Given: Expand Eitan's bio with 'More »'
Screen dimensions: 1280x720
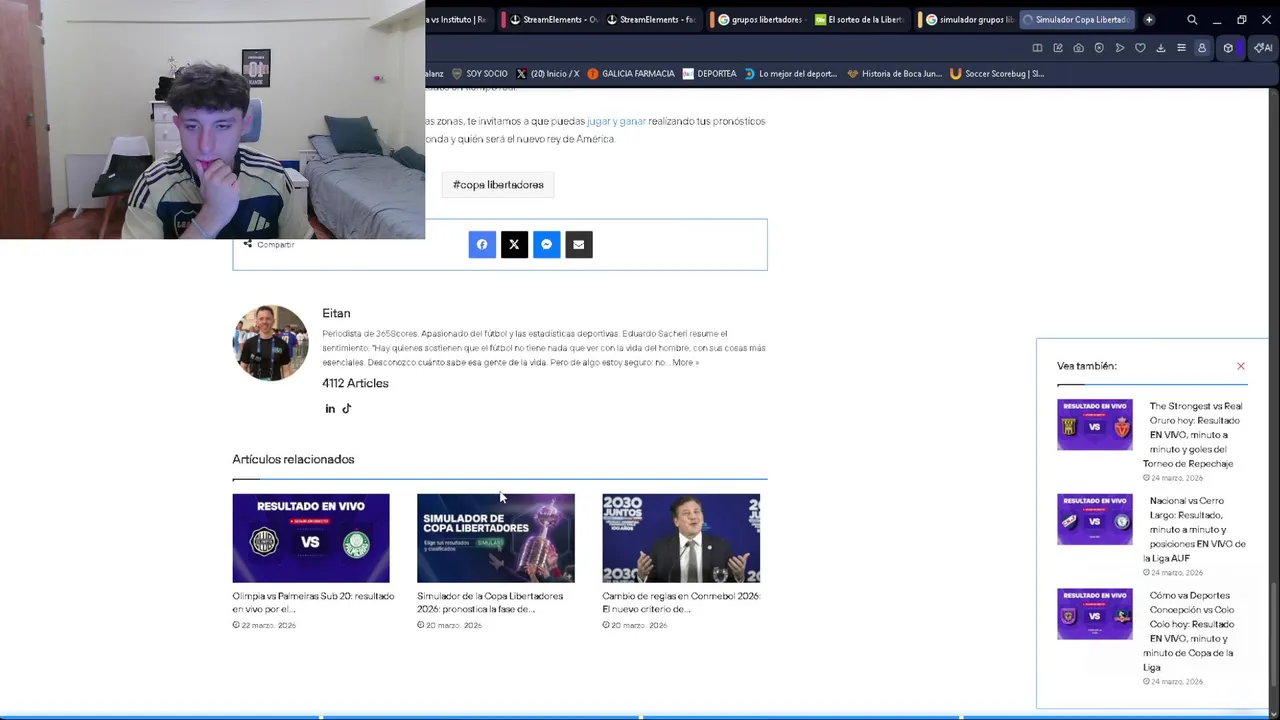Looking at the screenshot, I should [x=685, y=363].
